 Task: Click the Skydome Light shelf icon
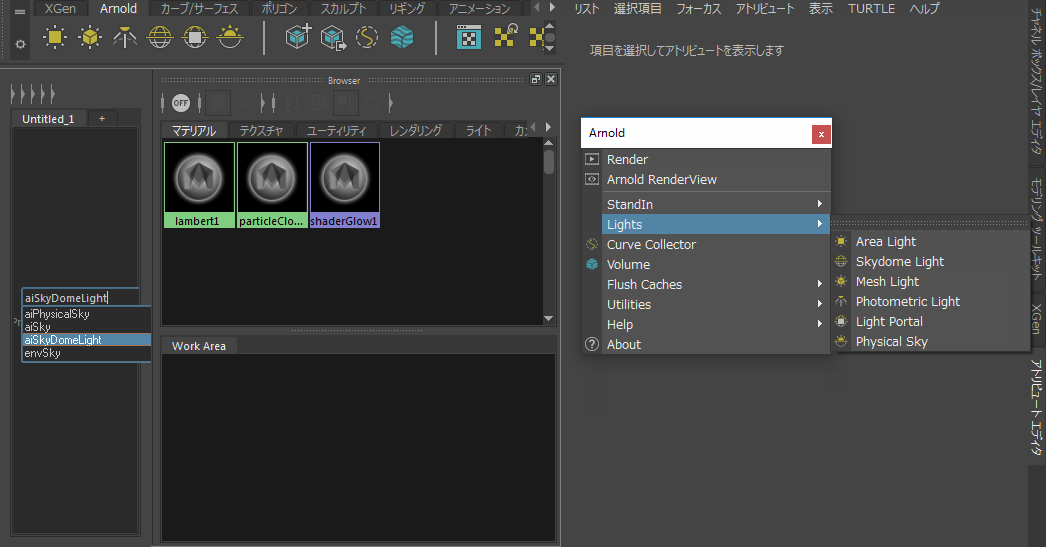click(159, 37)
